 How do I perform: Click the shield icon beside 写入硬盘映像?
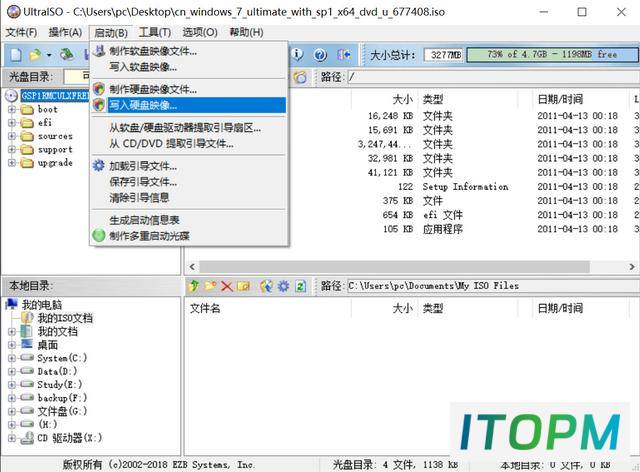(x=99, y=105)
